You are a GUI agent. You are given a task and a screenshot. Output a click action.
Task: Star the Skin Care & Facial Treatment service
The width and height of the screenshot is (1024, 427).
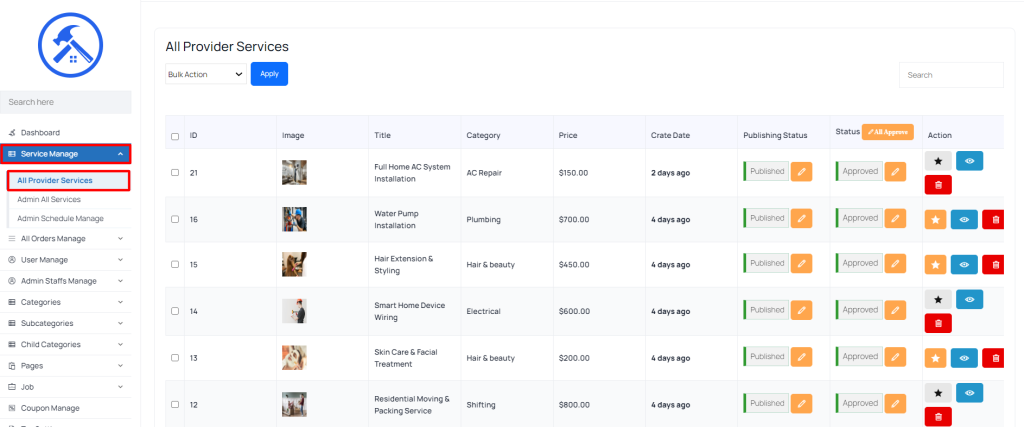(935, 358)
